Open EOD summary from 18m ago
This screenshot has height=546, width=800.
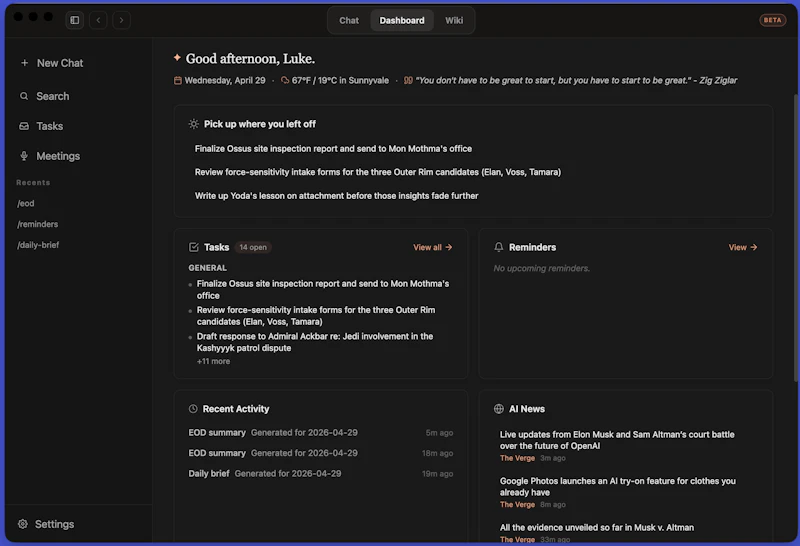(x=320, y=453)
